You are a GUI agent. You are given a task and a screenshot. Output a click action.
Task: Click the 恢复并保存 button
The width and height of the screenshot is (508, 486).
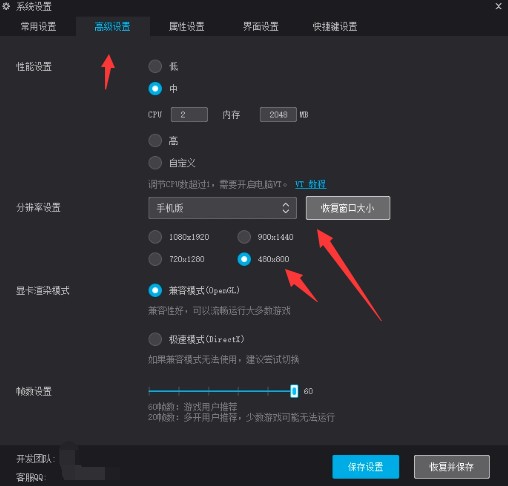tap(452, 467)
